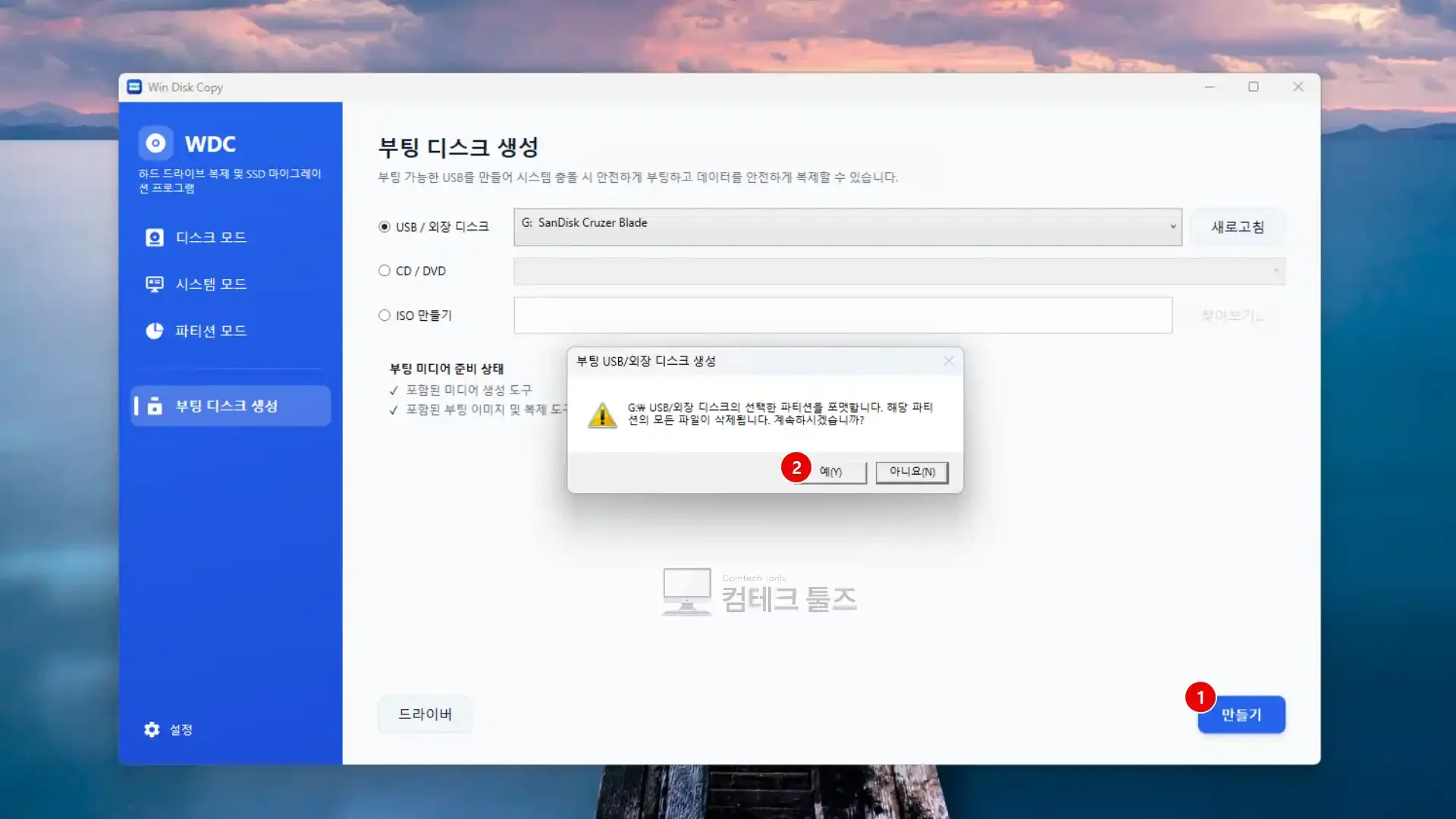The width and height of the screenshot is (1456, 819).
Task: Click the ISO path input field
Action: pyautogui.click(x=843, y=315)
